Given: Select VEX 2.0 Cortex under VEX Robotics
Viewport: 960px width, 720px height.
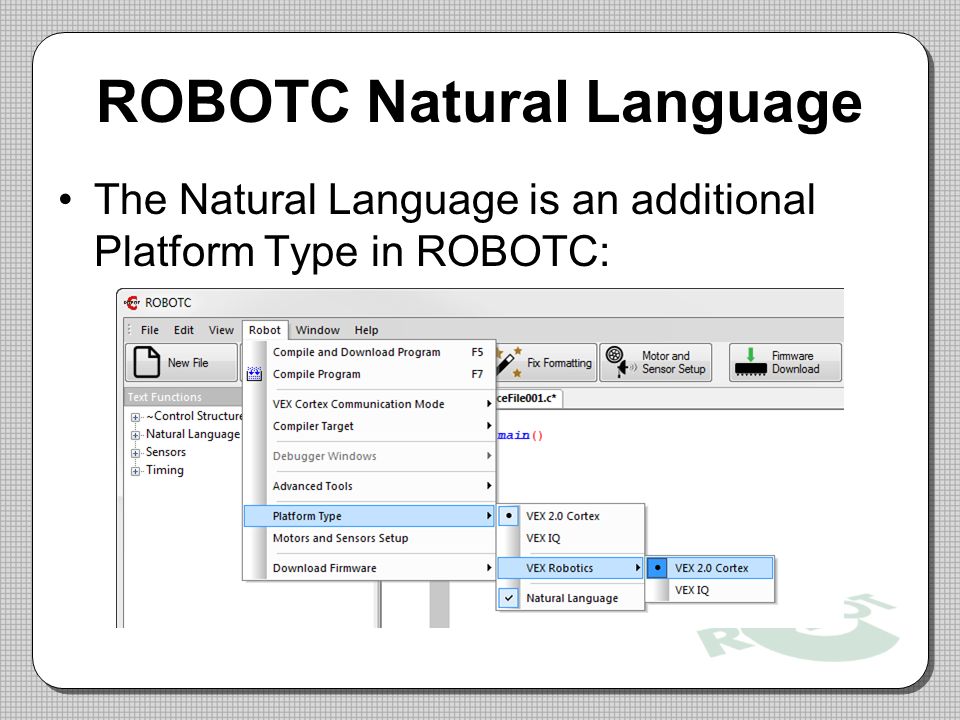Looking at the screenshot, I should coord(711,568).
